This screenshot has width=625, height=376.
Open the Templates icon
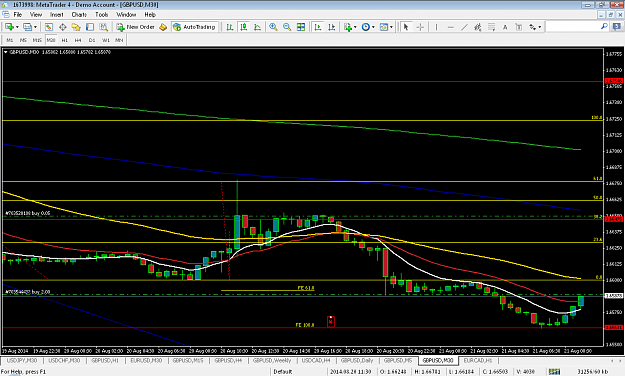tap(383, 27)
